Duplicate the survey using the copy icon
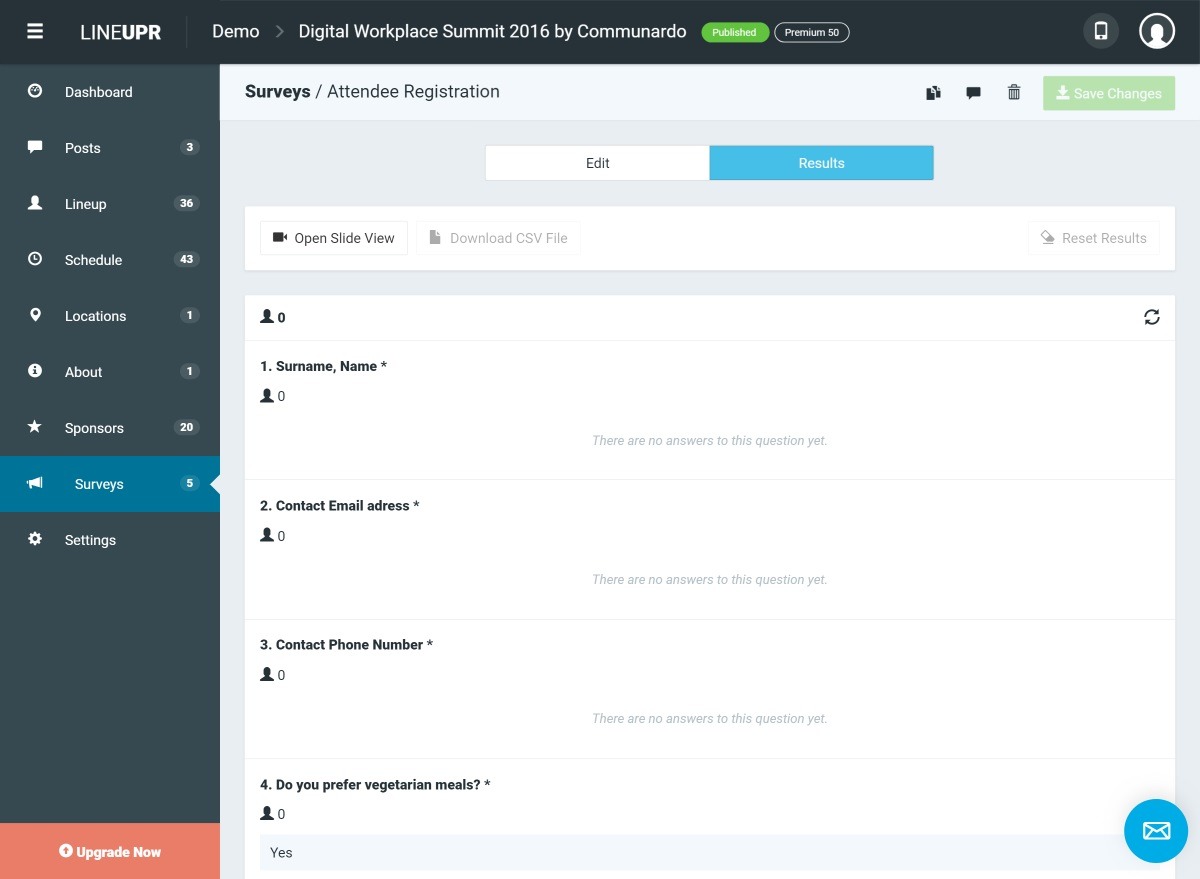The image size is (1200, 879). tap(933, 93)
